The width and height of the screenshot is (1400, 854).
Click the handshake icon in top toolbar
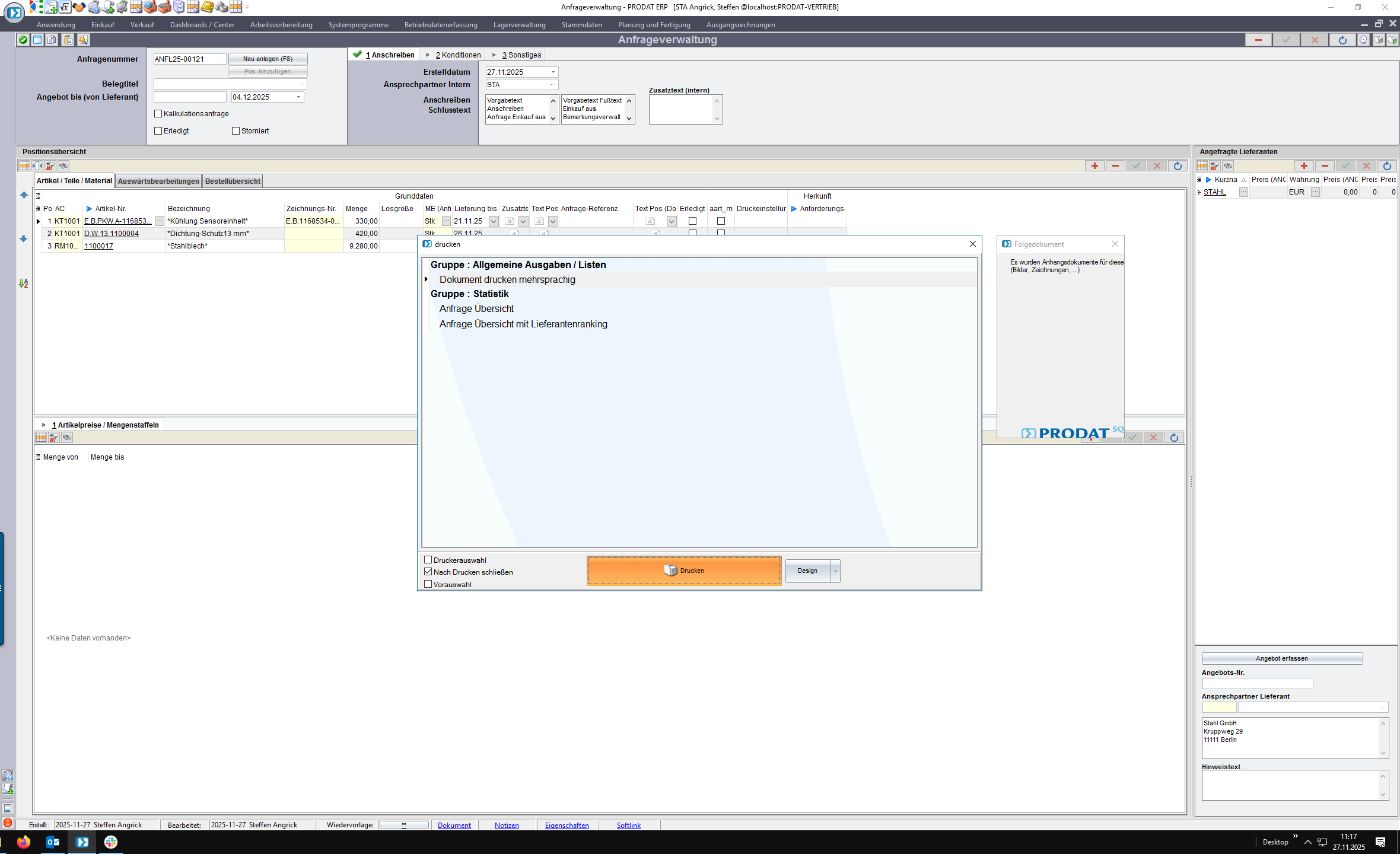pos(79,7)
